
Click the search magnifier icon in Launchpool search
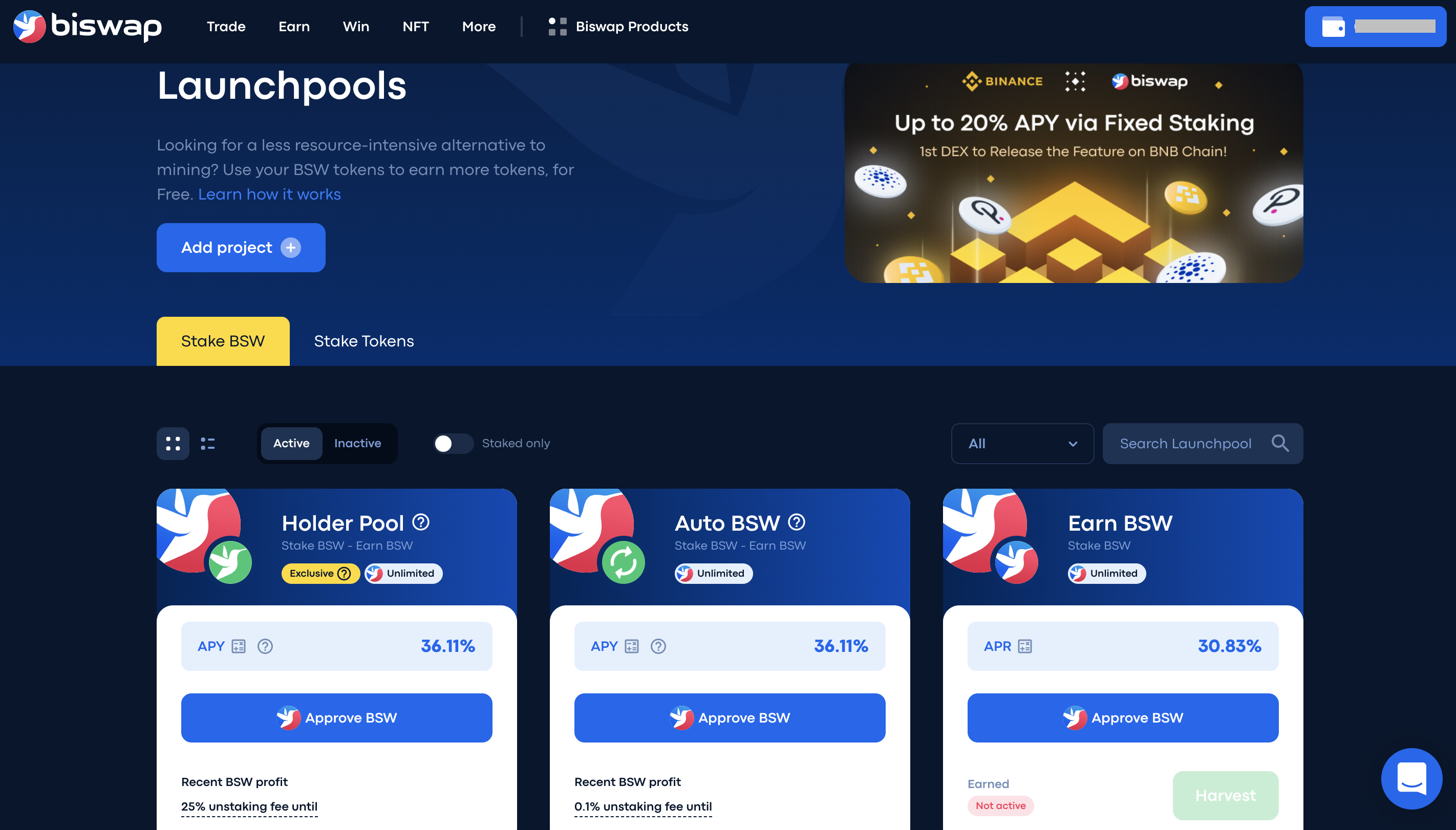1280,444
